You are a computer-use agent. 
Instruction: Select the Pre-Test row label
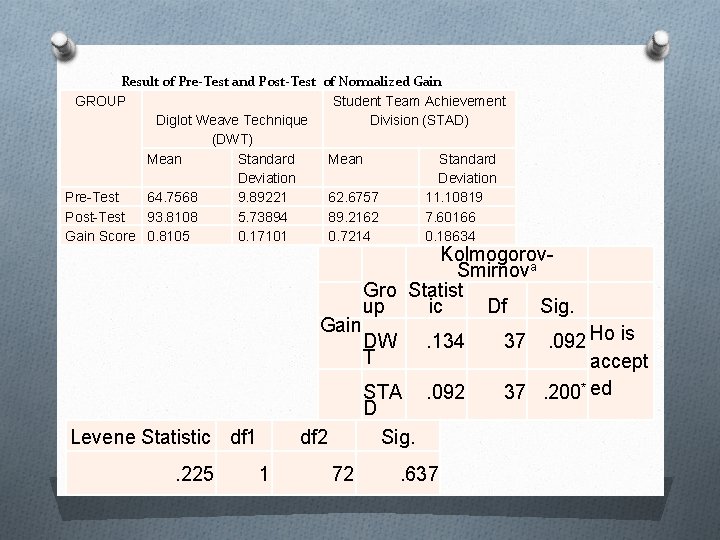click(x=92, y=197)
